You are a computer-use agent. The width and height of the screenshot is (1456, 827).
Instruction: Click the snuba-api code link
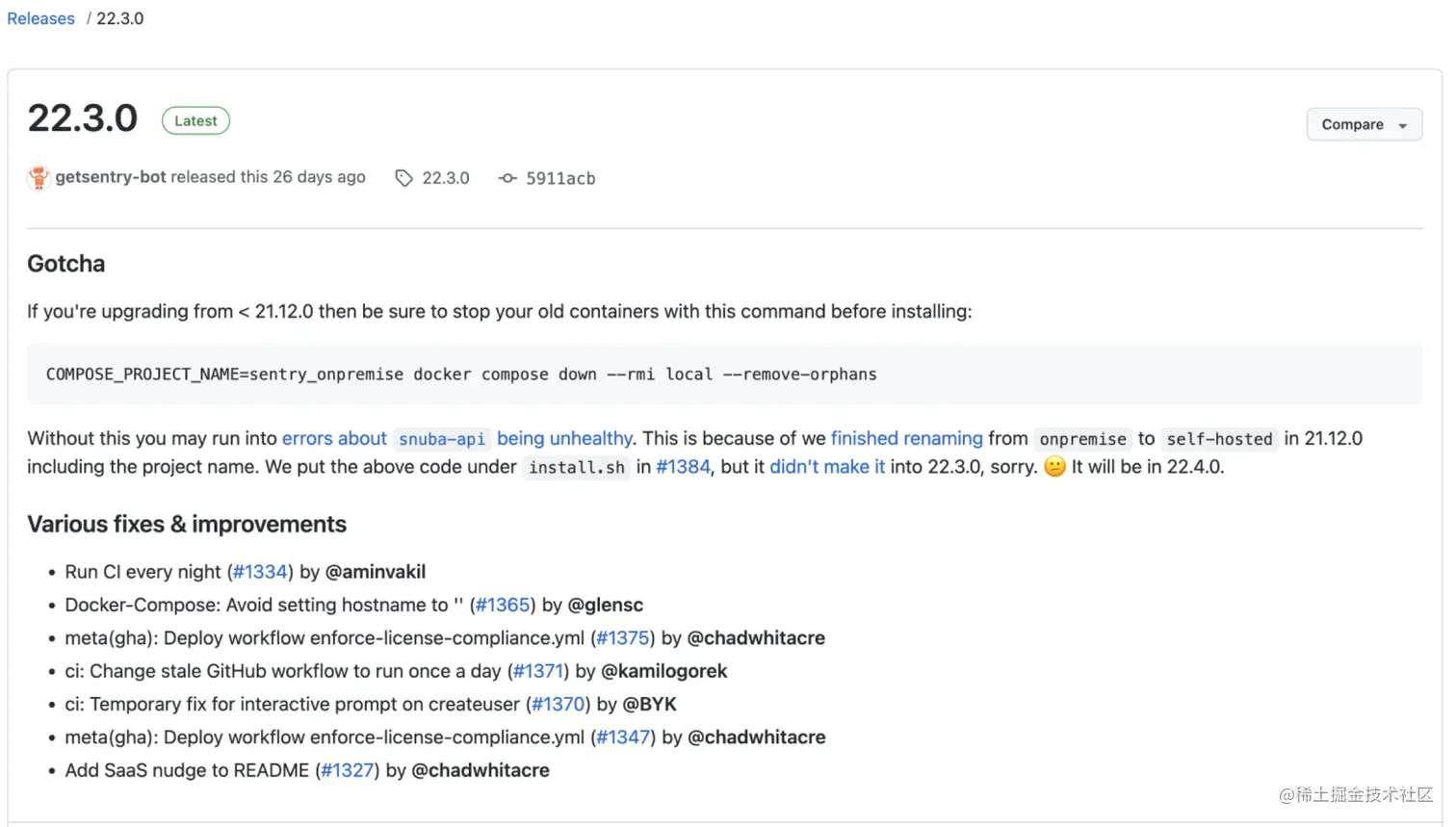point(442,439)
